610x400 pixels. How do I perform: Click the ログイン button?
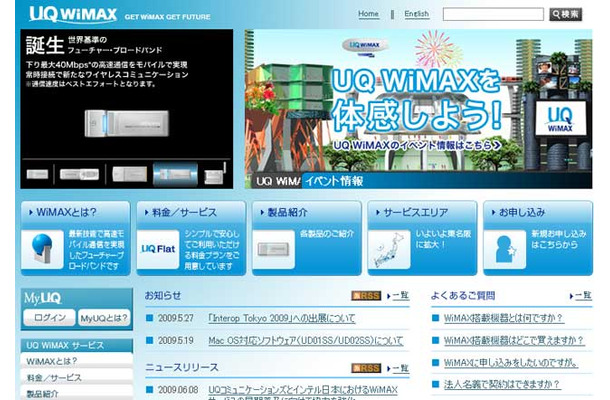coord(49,318)
